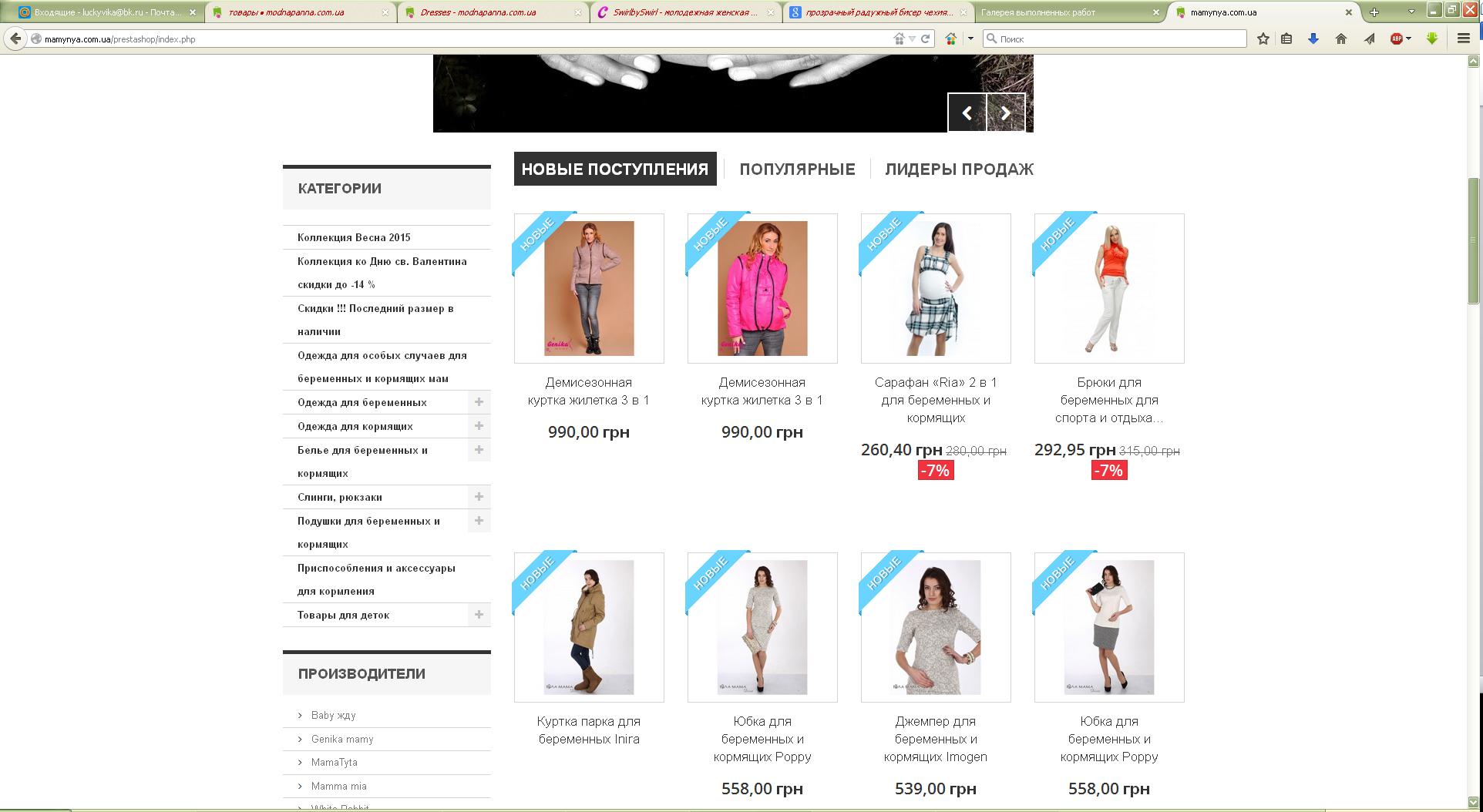Screen dimensions: 1483x812
Task: Click the paper plane send icon
Action: pyautogui.click(x=1369, y=39)
